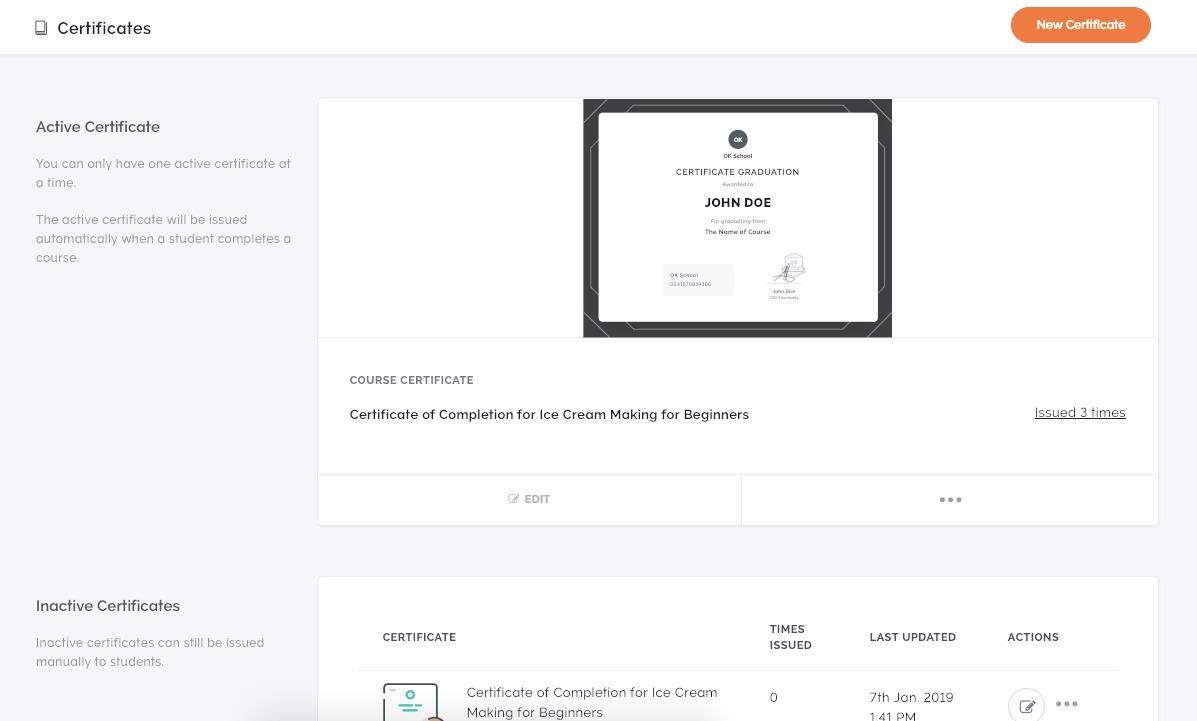Open three-dot menu in inactive certificate row

coord(1066,704)
